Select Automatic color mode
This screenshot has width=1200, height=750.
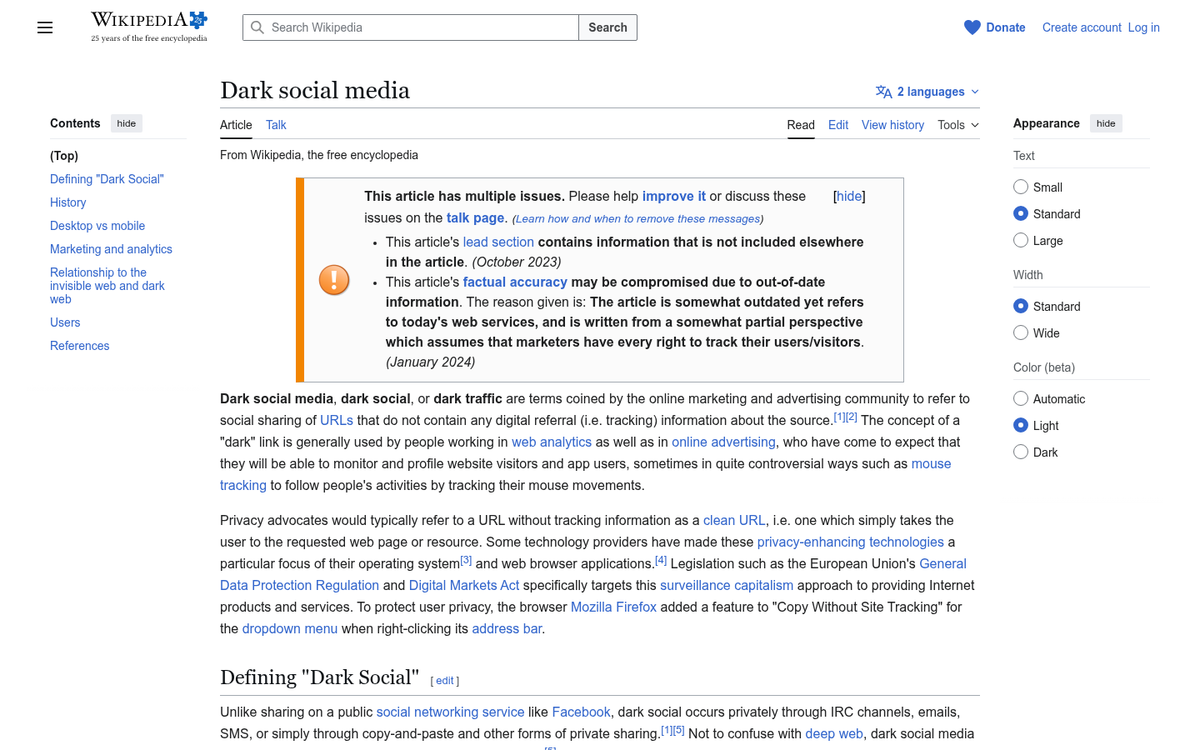pos(1021,399)
